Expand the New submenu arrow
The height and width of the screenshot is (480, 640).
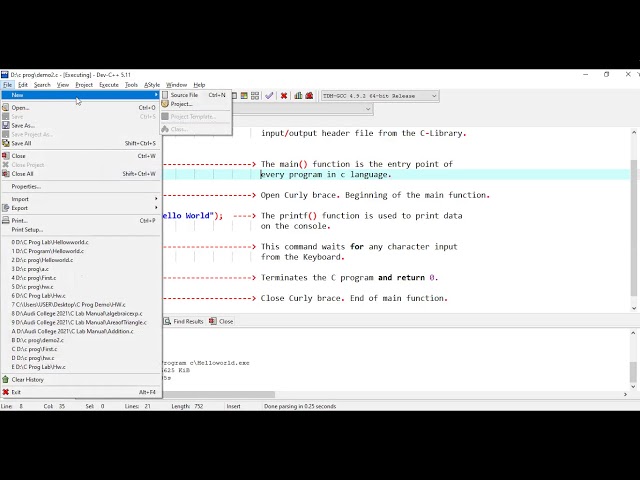tap(156, 95)
